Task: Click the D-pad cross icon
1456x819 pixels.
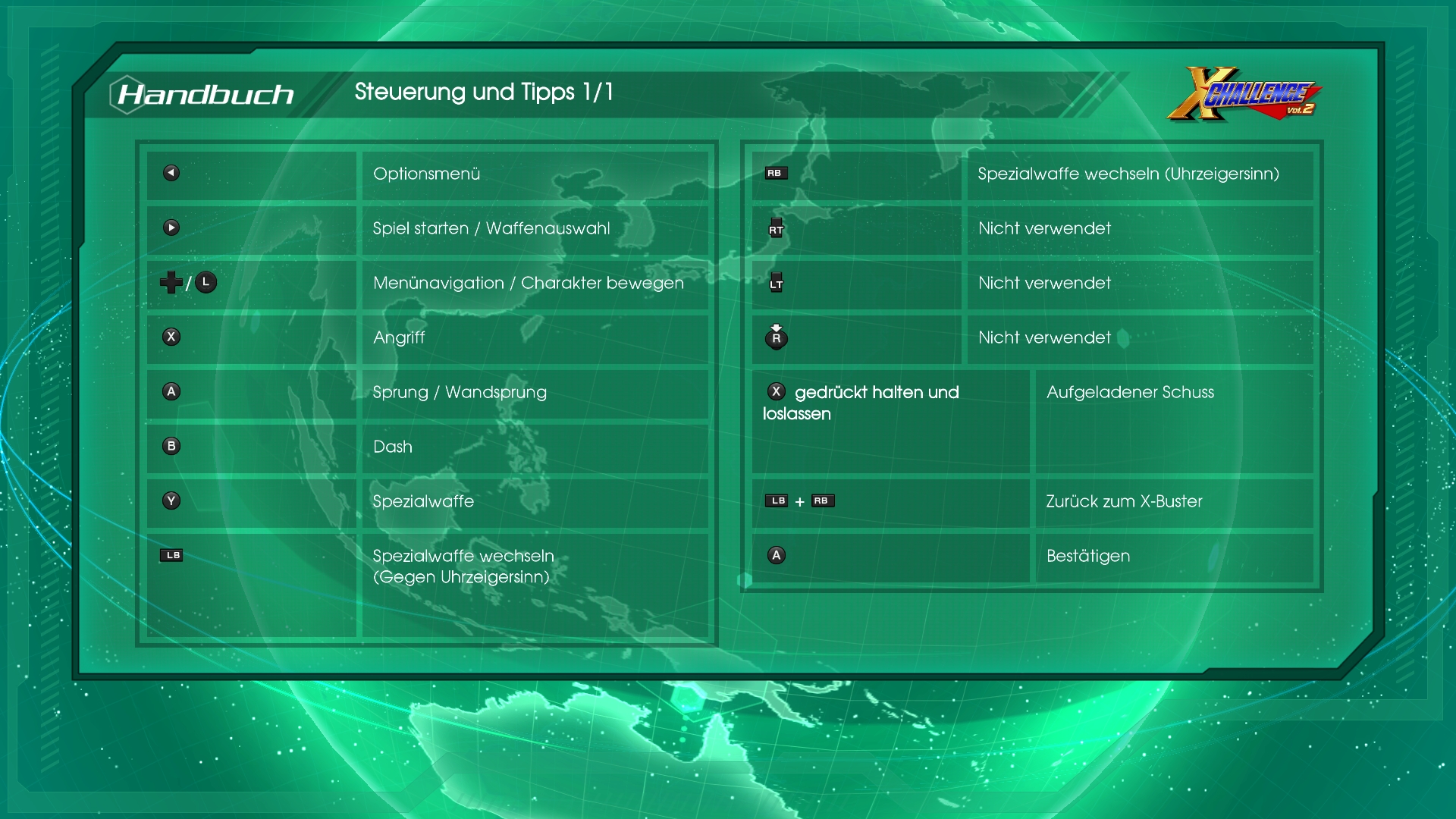Action: point(171,282)
